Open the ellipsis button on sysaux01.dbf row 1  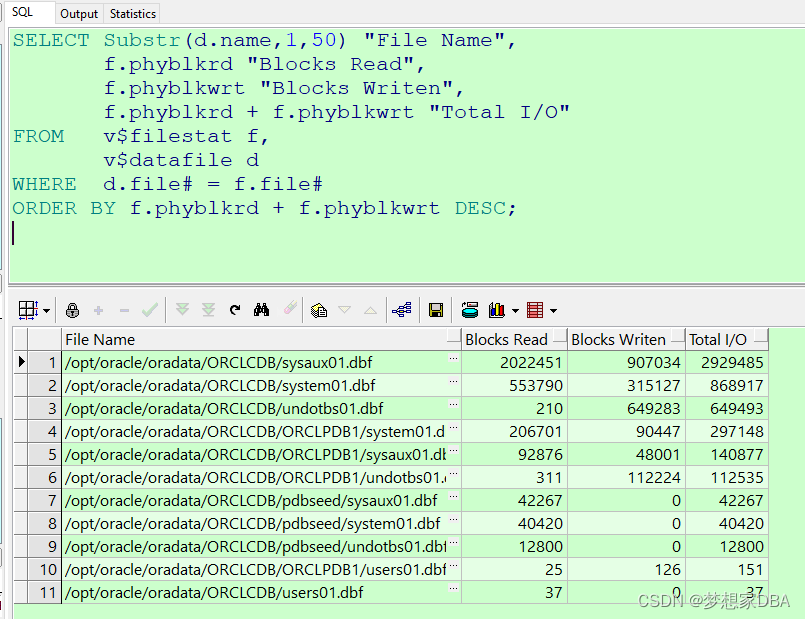pyautogui.click(x=453, y=359)
